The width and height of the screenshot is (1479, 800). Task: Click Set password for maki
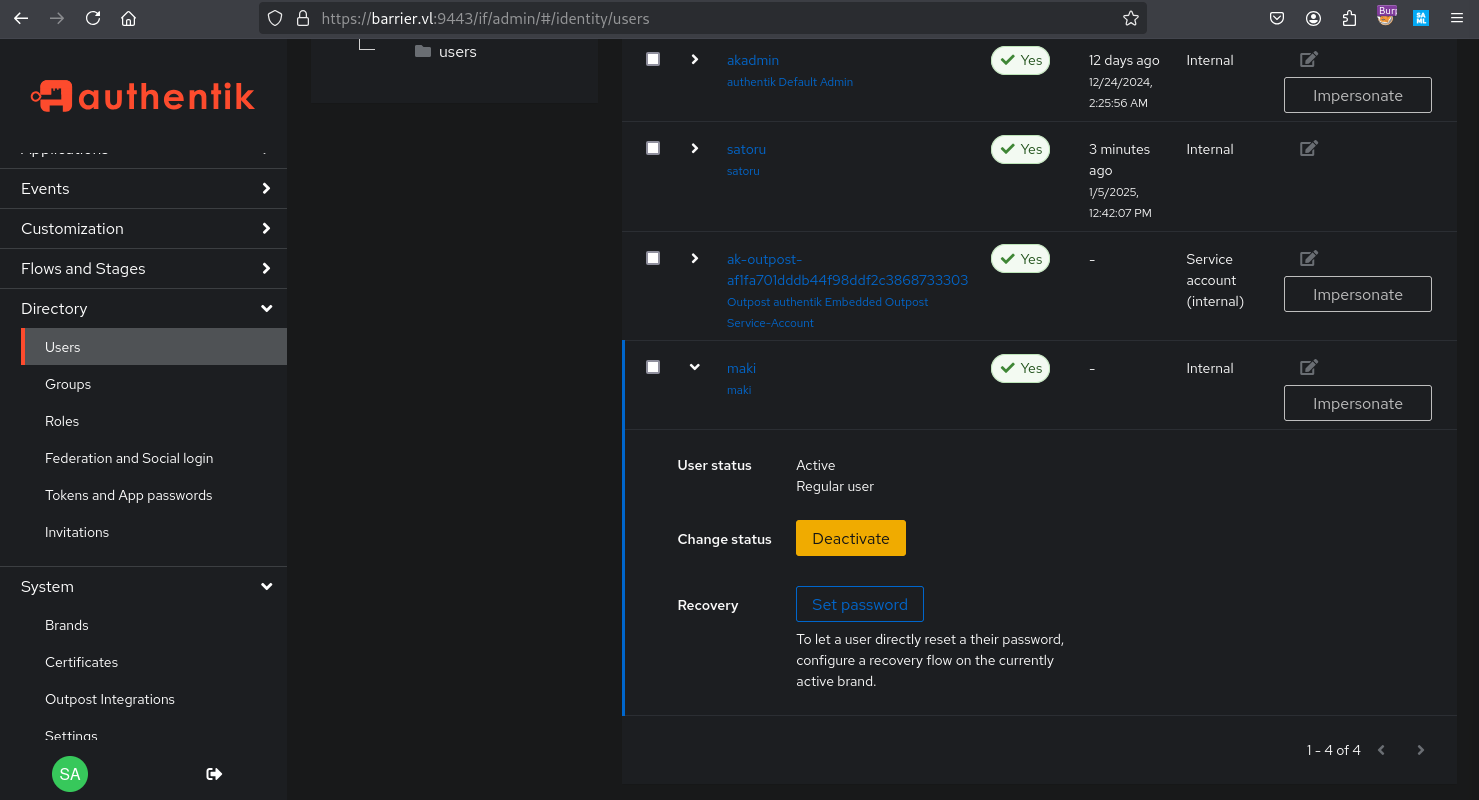pos(860,604)
